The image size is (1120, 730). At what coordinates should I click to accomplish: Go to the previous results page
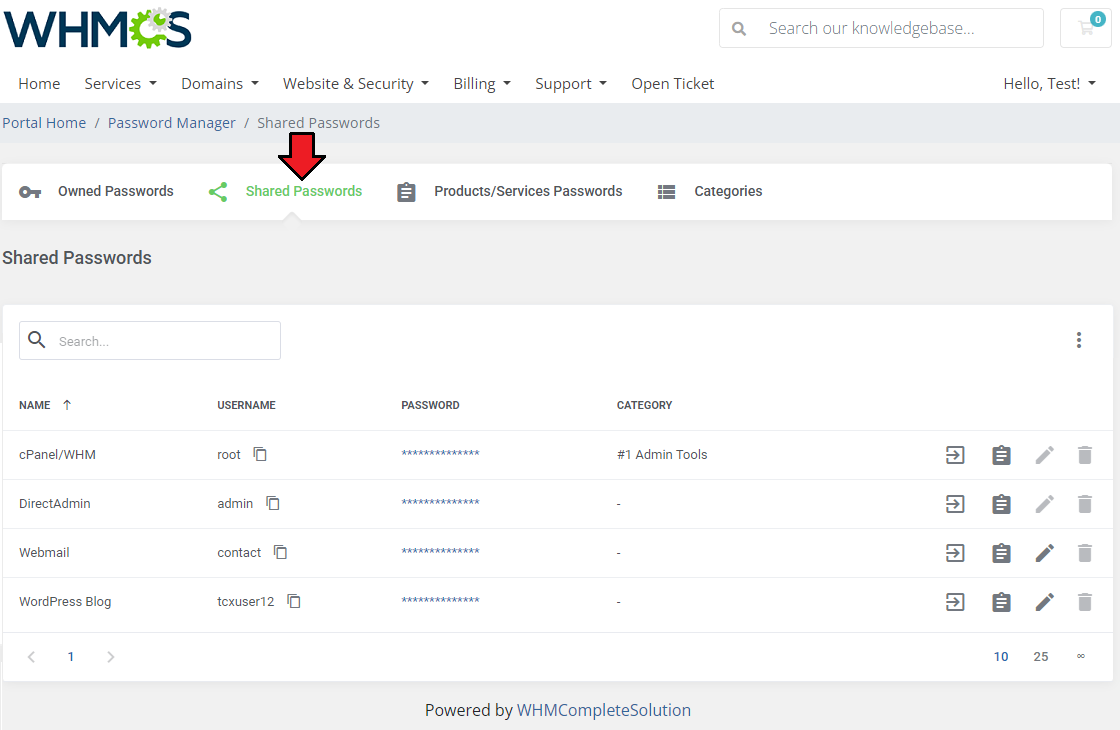pyautogui.click(x=31, y=656)
